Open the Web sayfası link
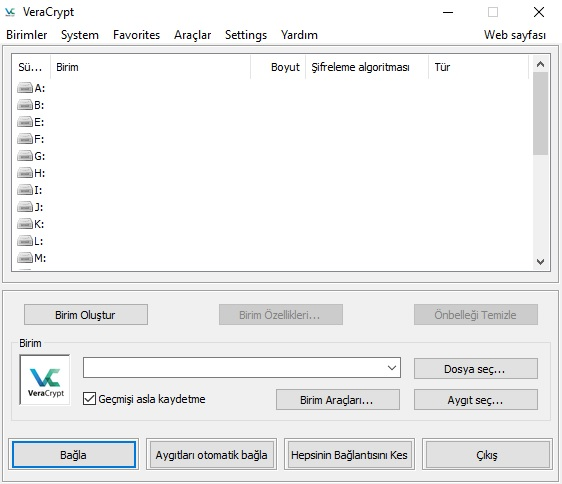Viewport: 562px width, 484px height. pos(515,35)
